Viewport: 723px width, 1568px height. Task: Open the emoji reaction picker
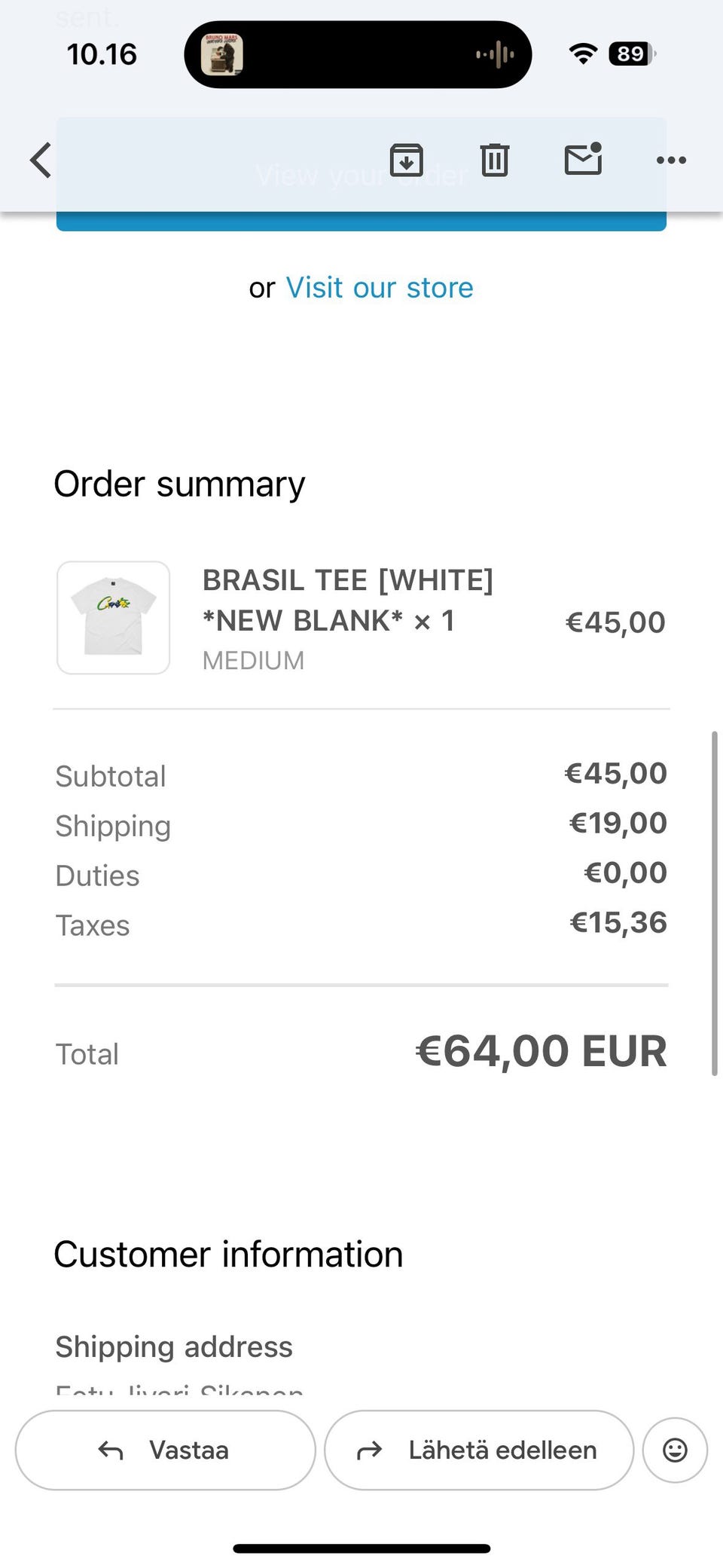(x=675, y=1450)
